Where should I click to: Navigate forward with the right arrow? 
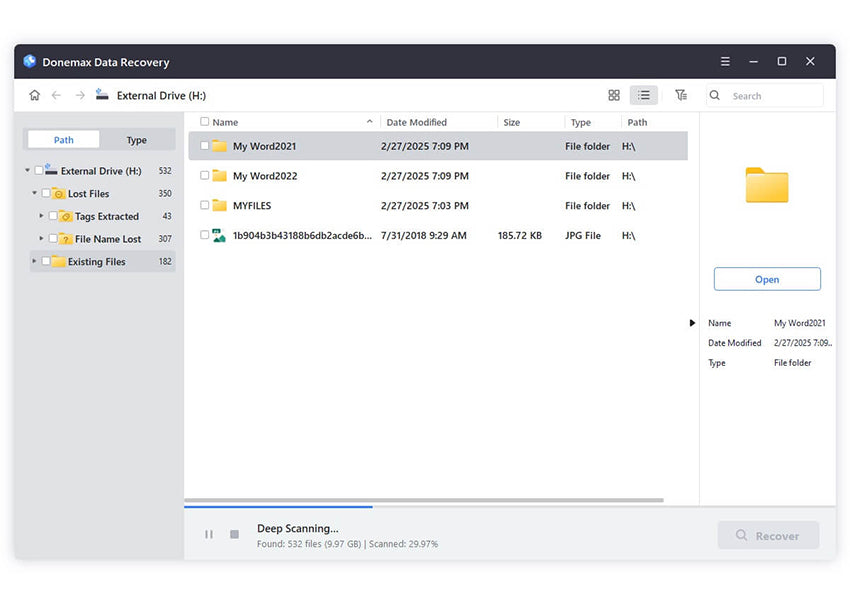click(x=80, y=95)
